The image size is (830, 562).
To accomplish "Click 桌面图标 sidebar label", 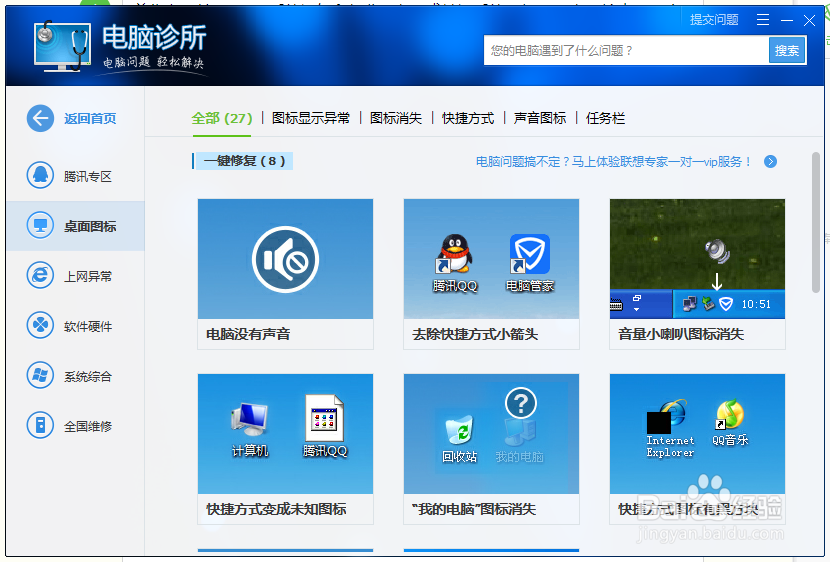I will pos(90,226).
